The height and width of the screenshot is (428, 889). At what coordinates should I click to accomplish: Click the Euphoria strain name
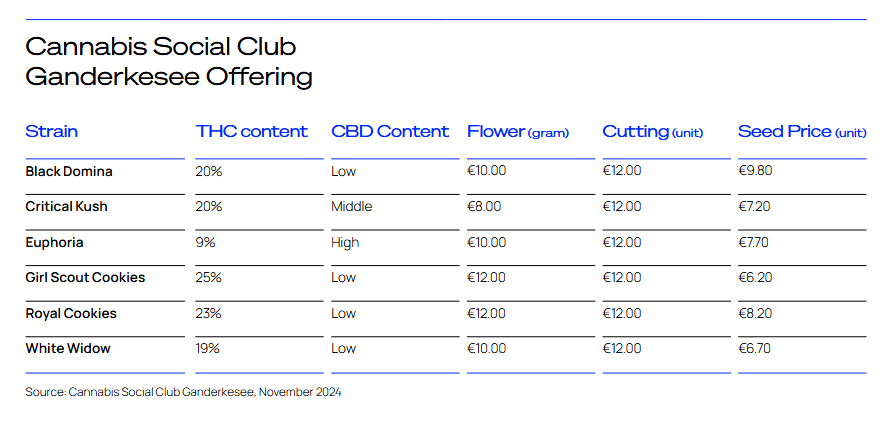[54, 243]
